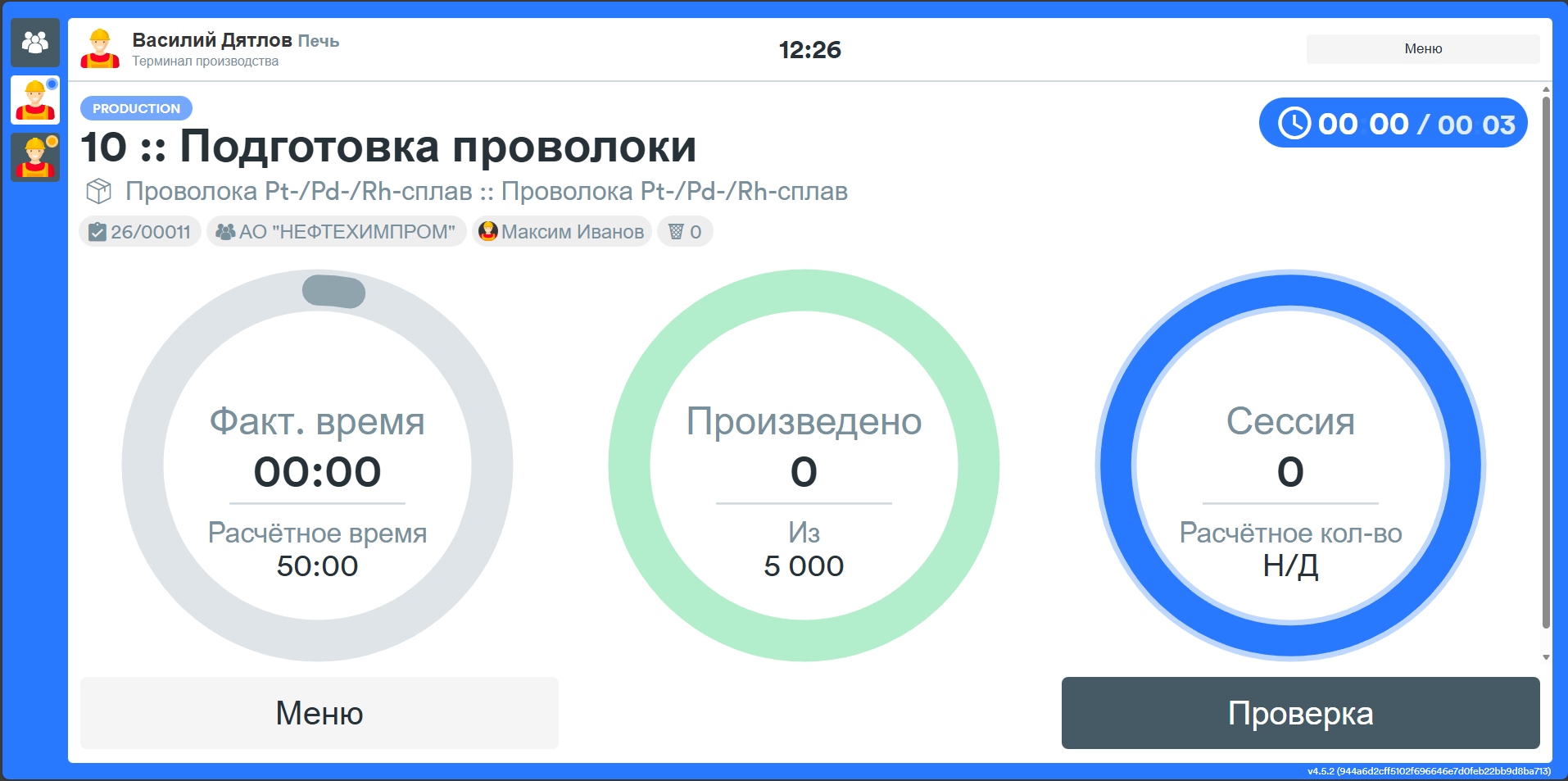Click the Василий Дятлов name in header
This screenshot has height=781, width=1568.
(x=212, y=40)
